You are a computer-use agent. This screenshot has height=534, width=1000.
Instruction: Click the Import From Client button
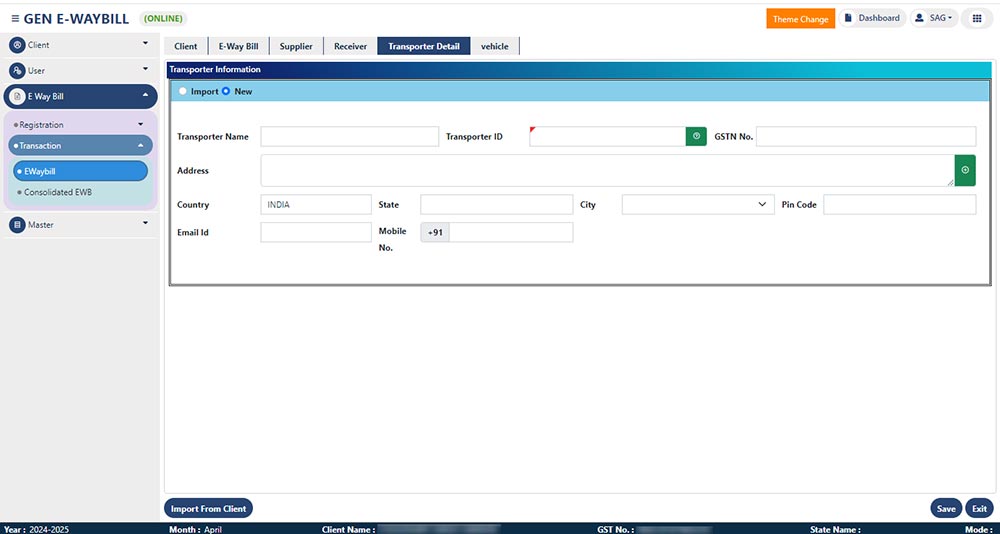[208, 509]
